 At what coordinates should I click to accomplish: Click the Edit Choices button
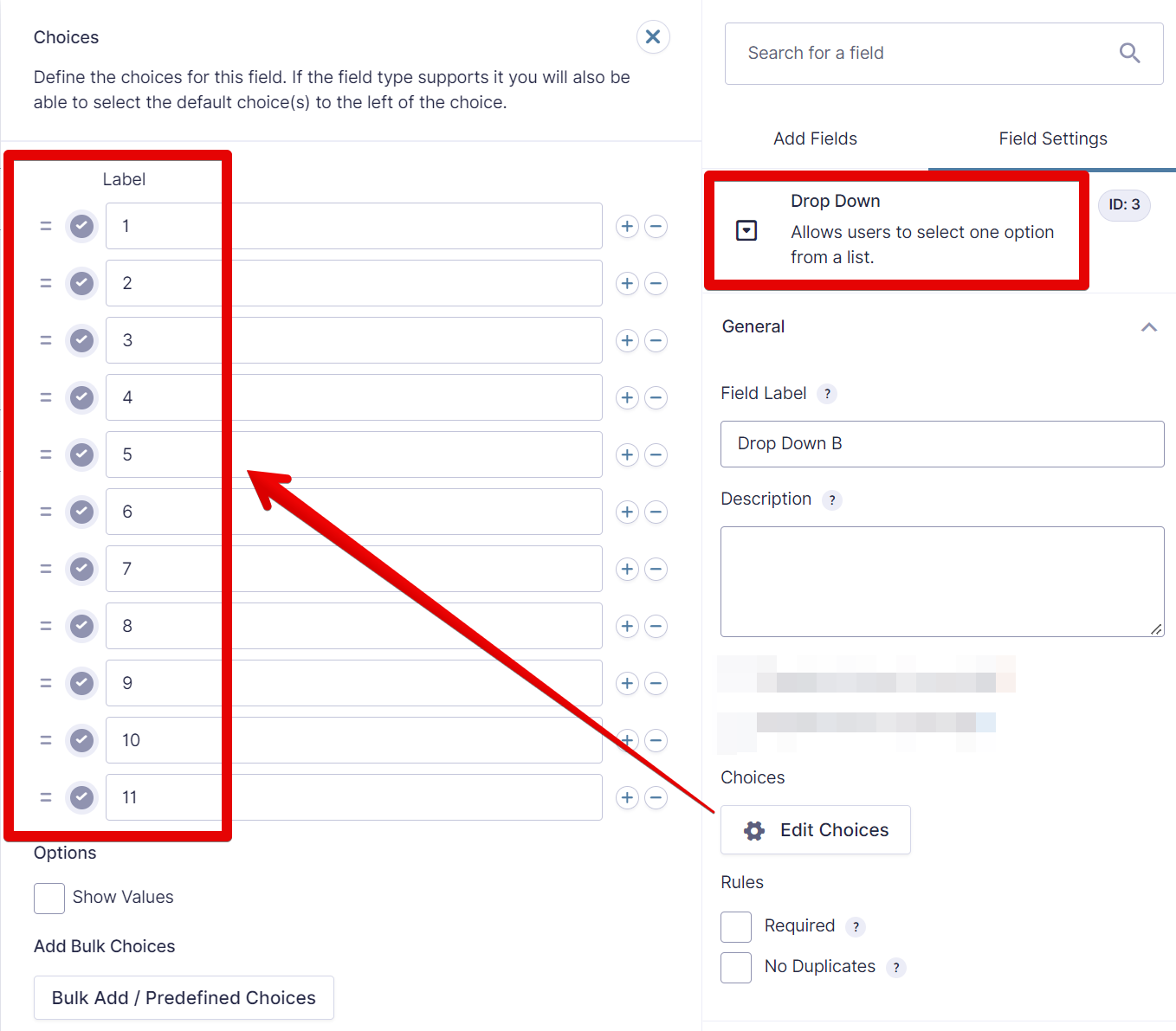click(x=816, y=830)
